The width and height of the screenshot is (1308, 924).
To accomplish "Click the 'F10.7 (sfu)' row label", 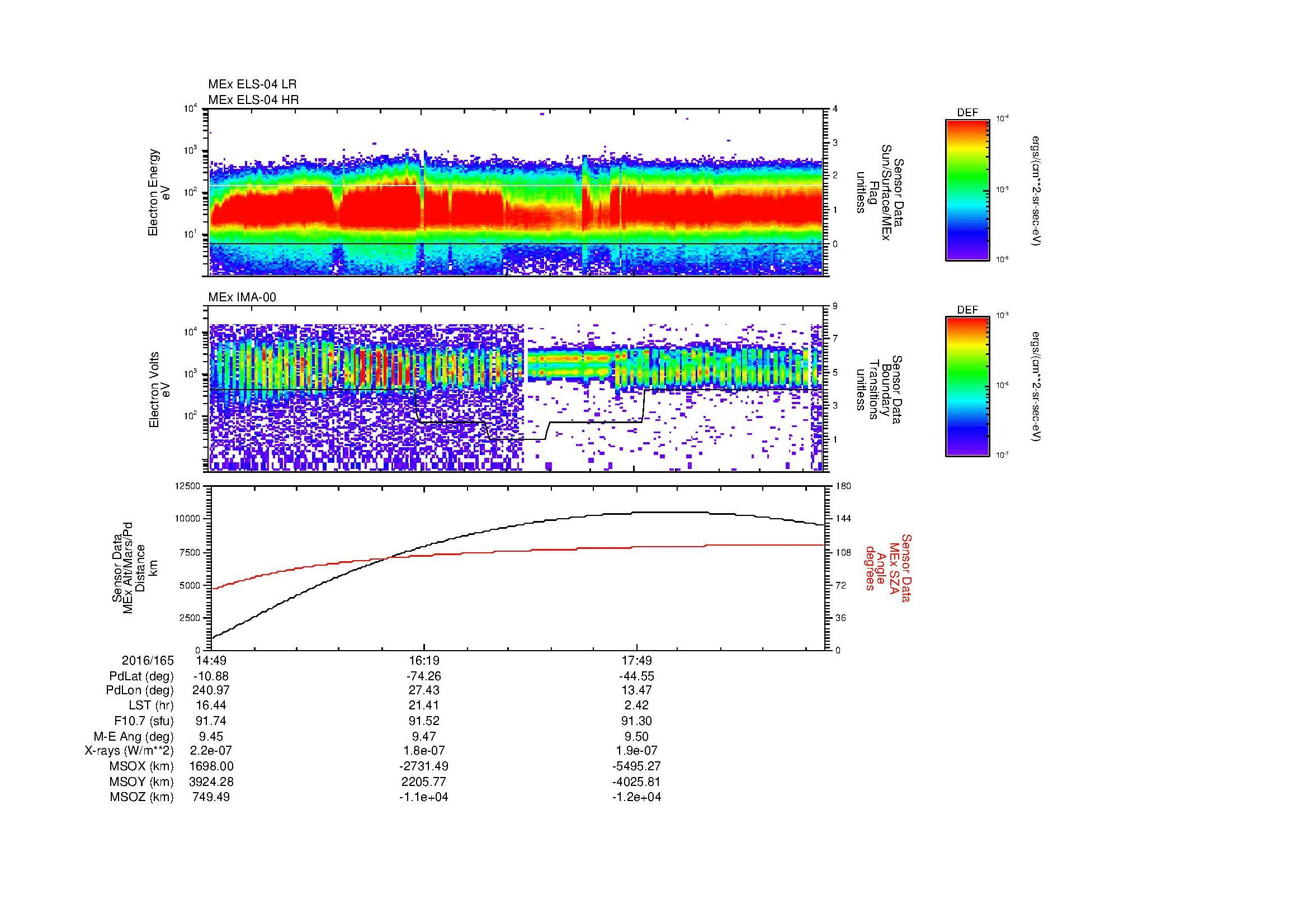I will pyautogui.click(x=144, y=721).
